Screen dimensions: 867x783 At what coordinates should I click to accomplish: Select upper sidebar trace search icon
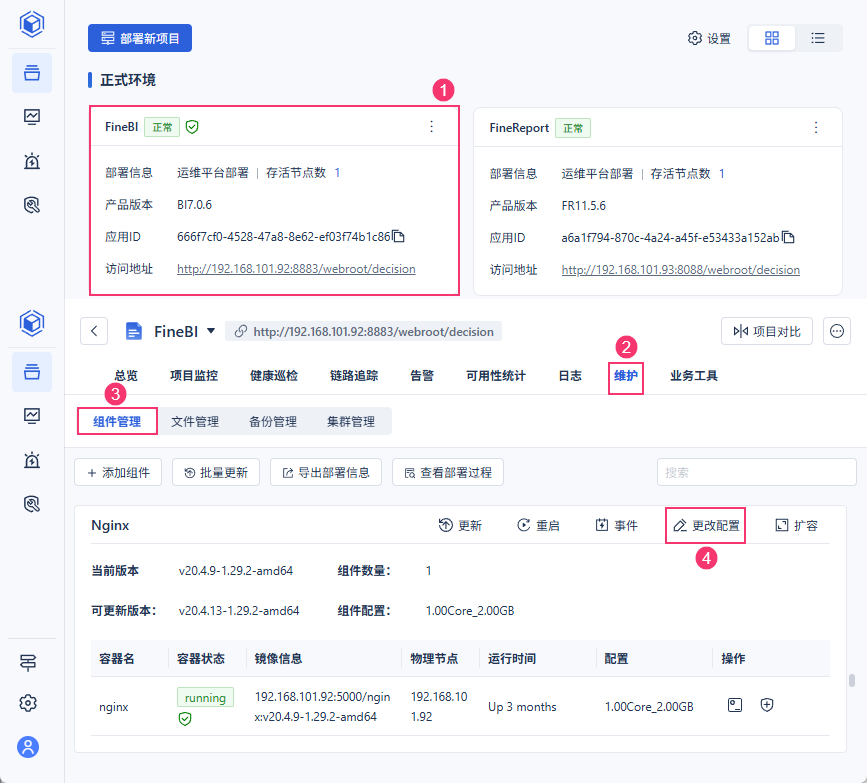[x=32, y=205]
